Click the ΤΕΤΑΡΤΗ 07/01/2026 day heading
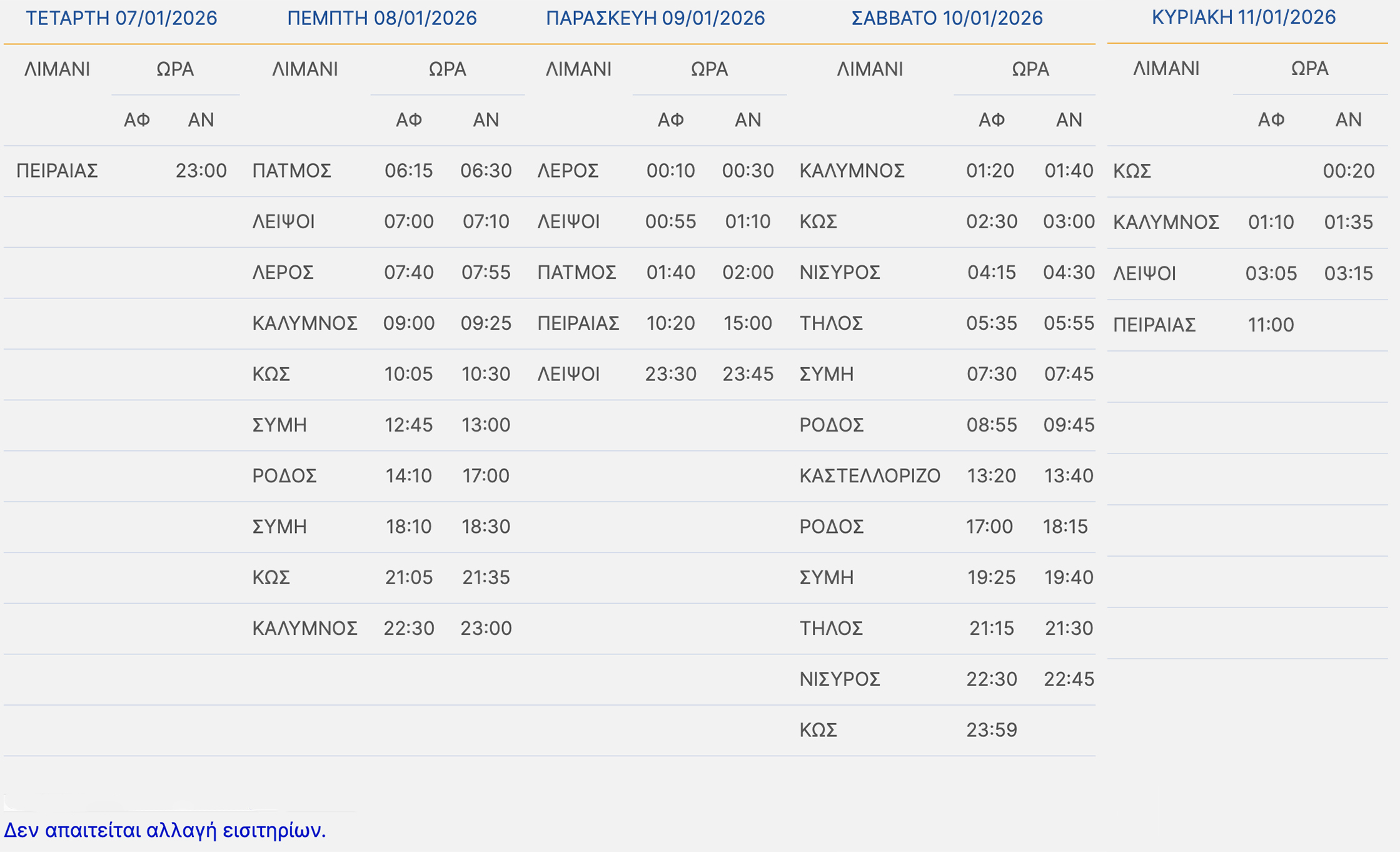This screenshot has height=852, width=1400. point(121,18)
